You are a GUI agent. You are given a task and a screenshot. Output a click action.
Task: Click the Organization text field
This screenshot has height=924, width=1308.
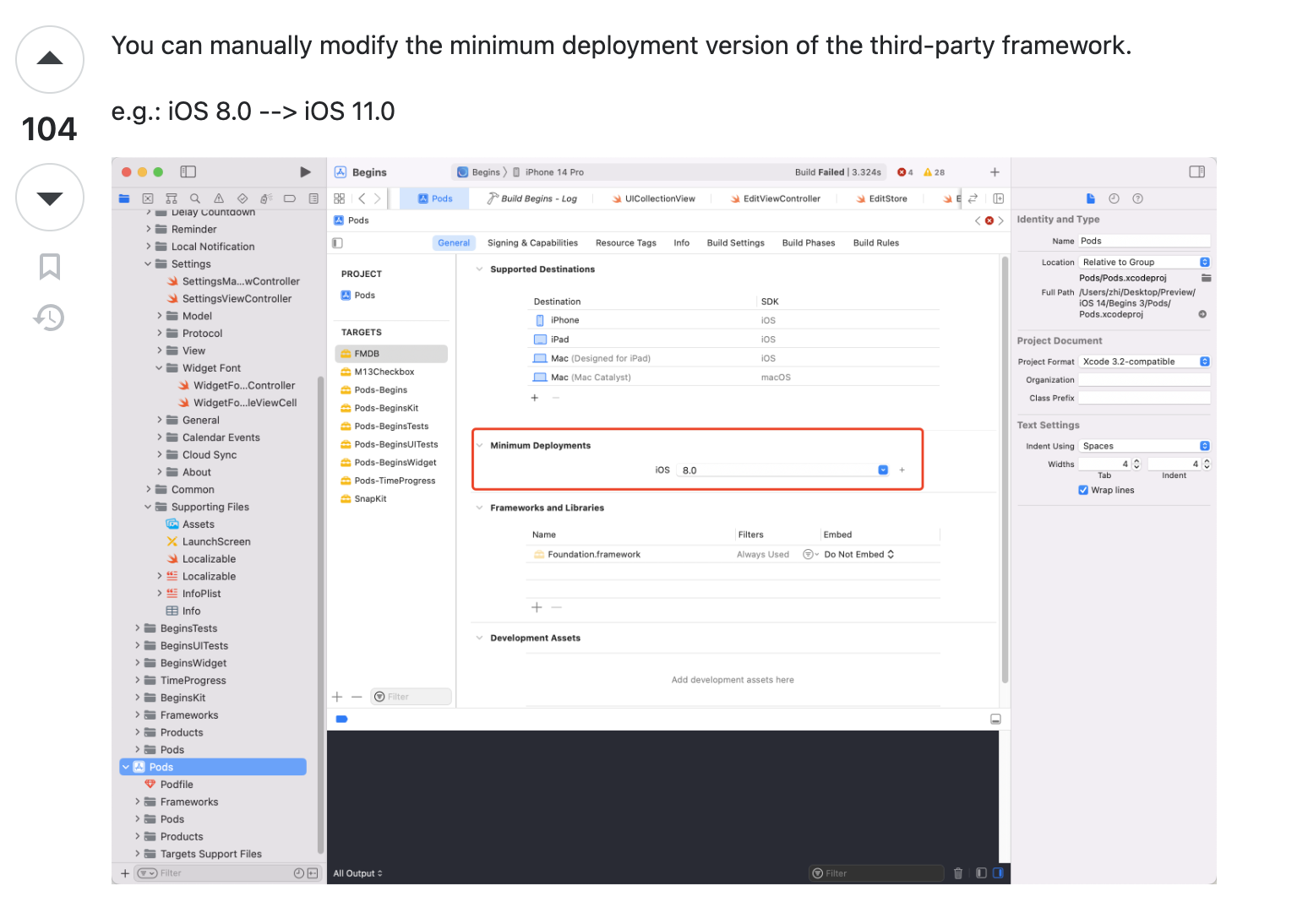tap(1145, 380)
